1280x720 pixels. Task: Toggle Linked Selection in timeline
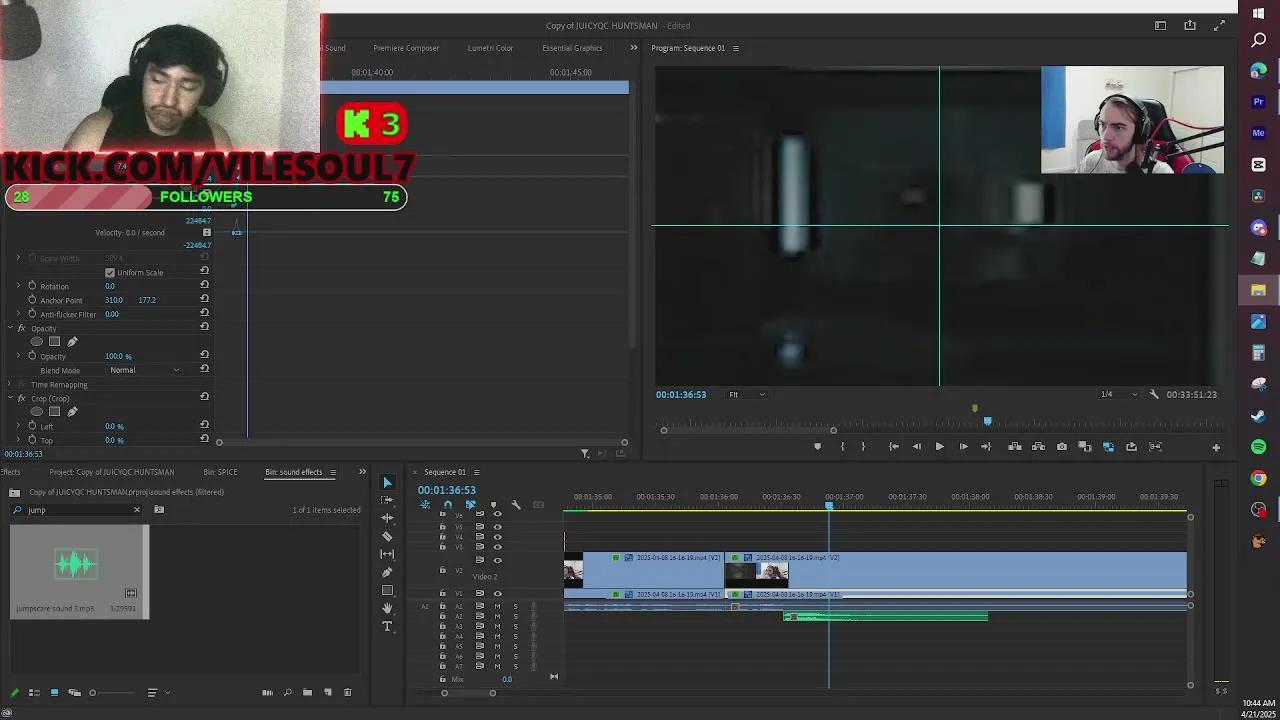point(470,505)
